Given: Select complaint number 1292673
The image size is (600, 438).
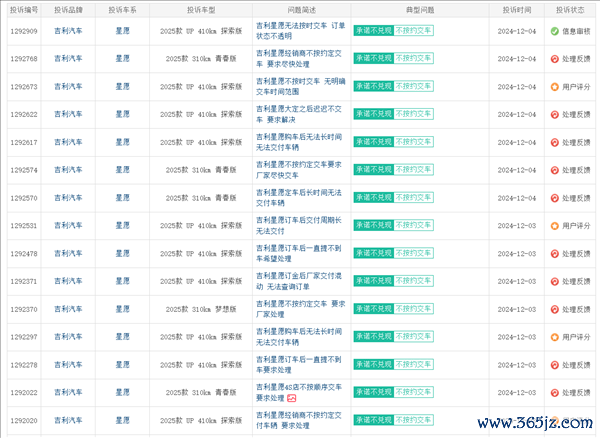Looking at the screenshot, I should click(x=24, y=87).
